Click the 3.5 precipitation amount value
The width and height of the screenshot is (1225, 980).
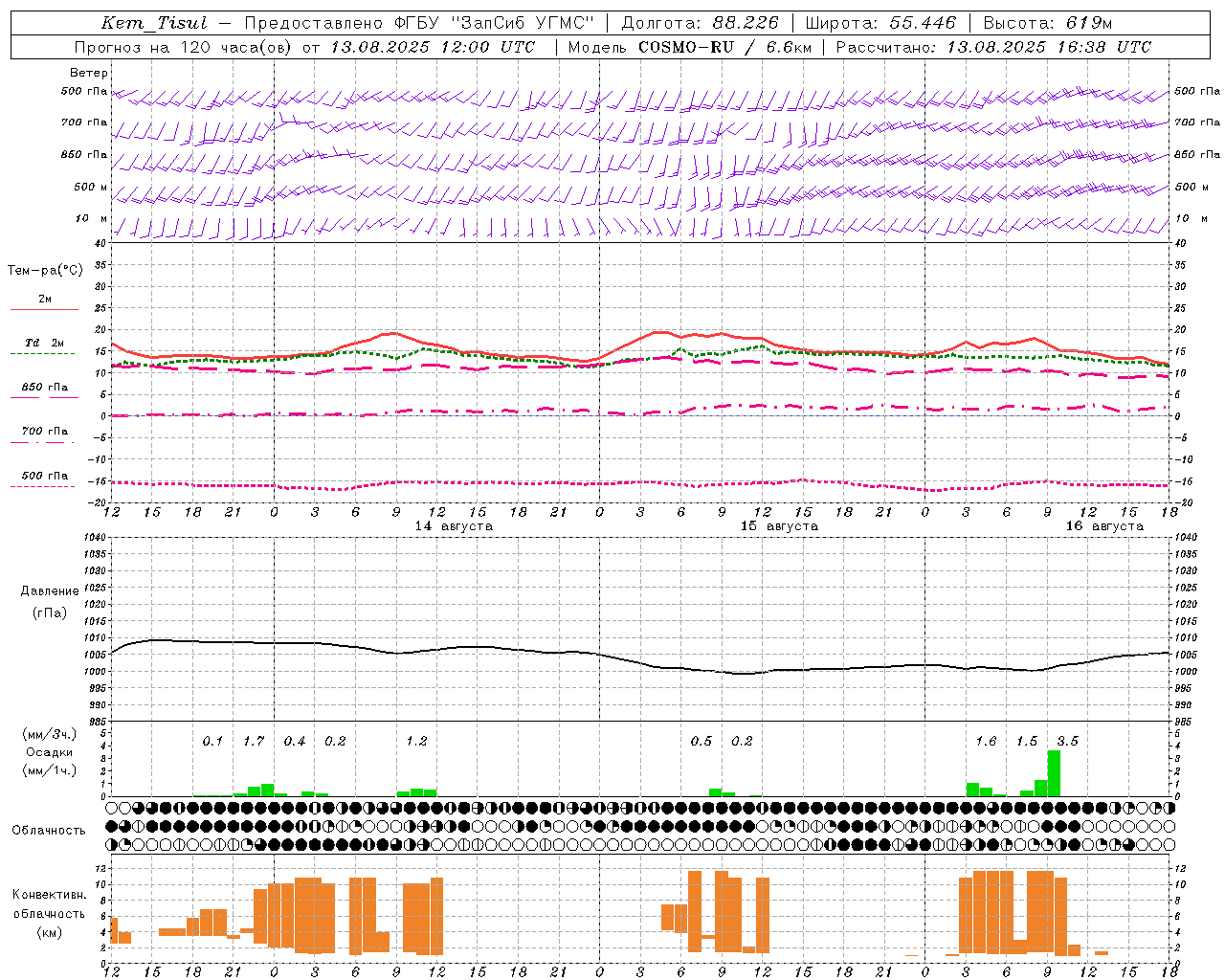(1067, 741)
